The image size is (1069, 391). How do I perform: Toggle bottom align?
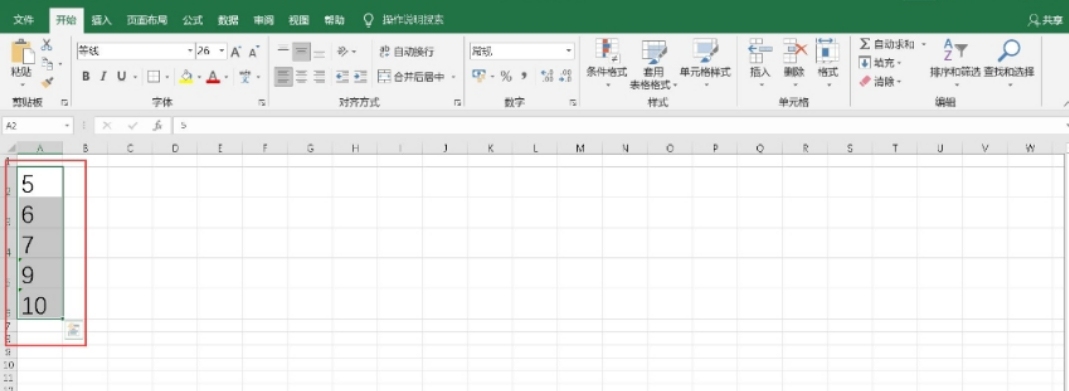point(319,51)
